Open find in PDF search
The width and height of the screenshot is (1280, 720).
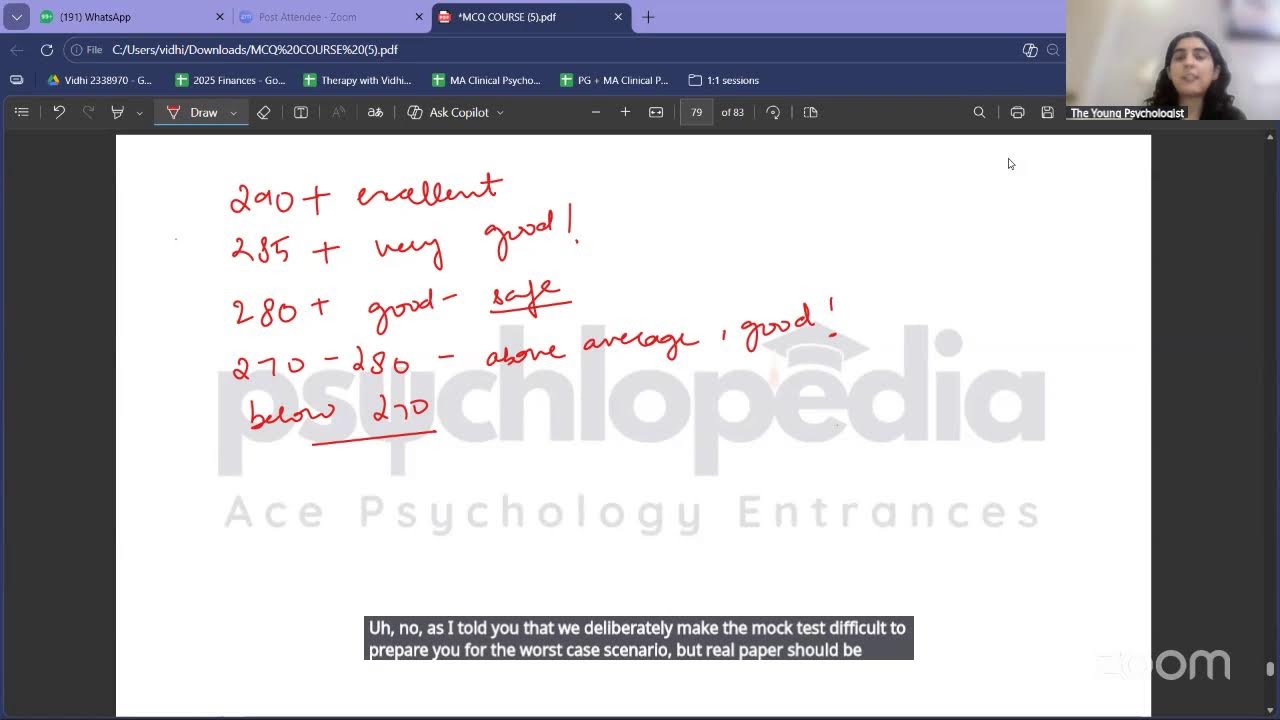979,112
